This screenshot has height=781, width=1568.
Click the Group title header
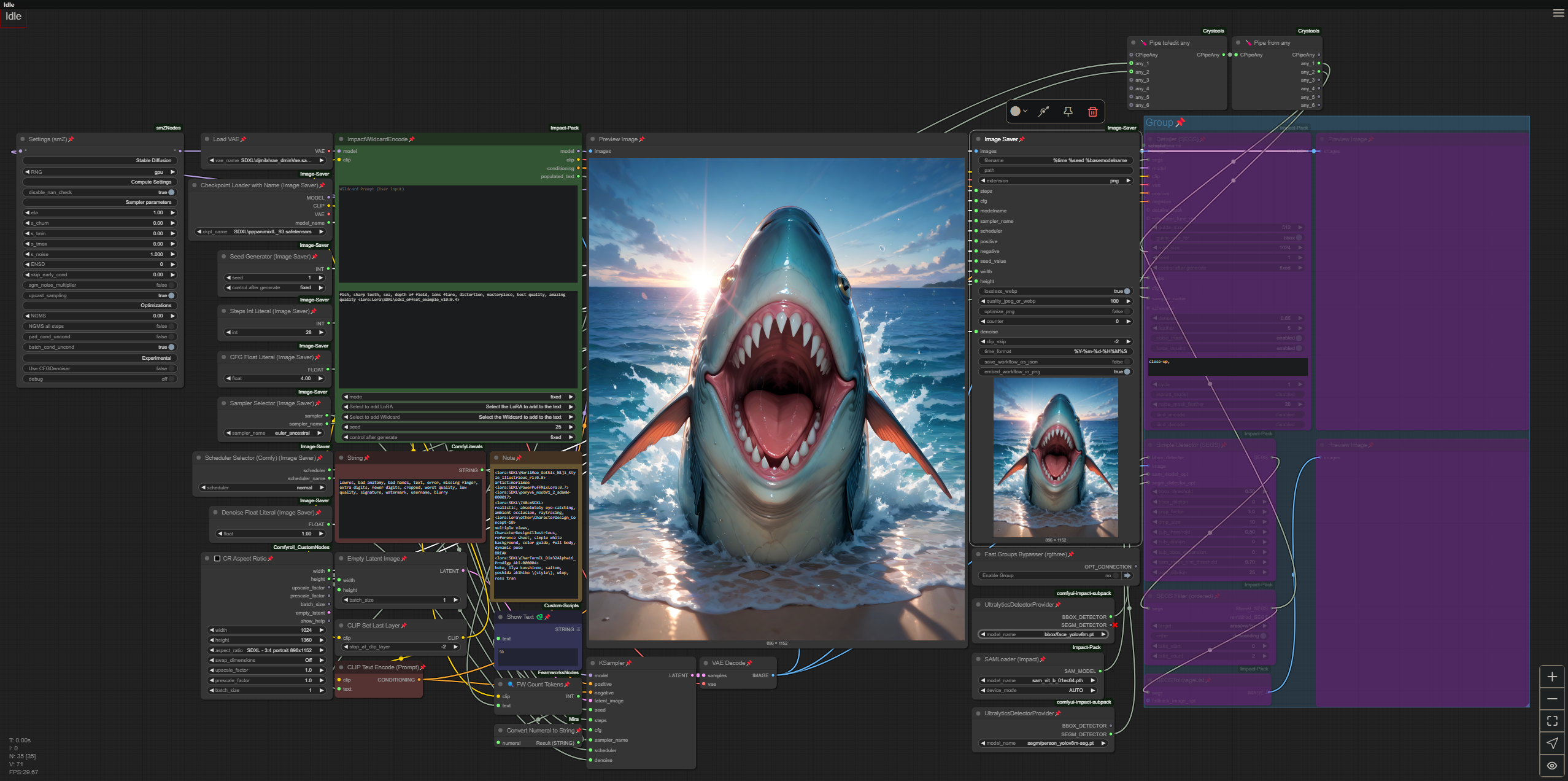1159,123
